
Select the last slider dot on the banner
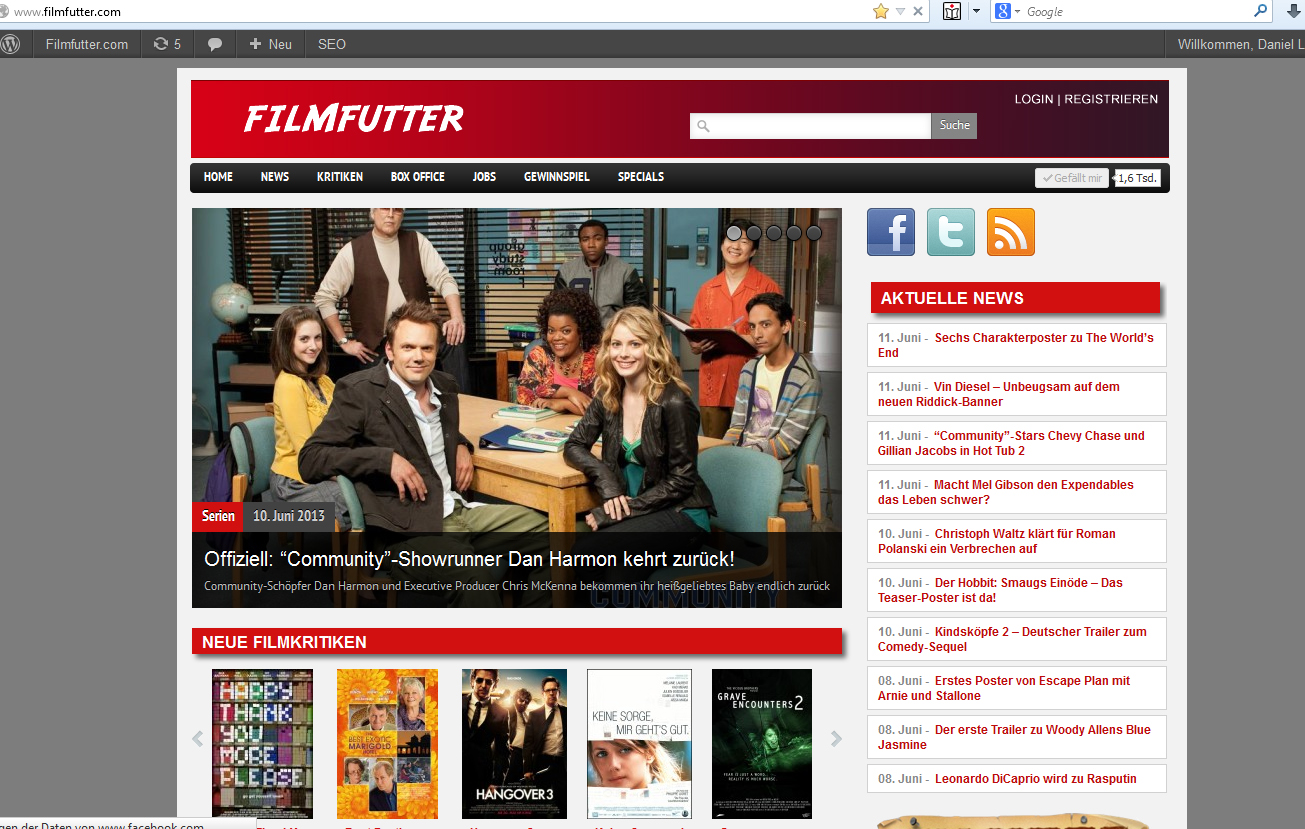click(814, 233)
